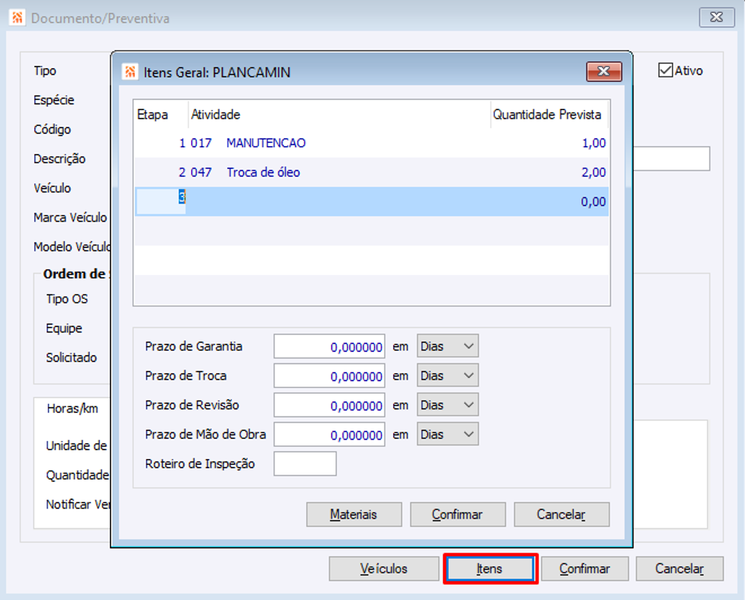
Task: Click Confirmar in the Documento/Preventiva window
Action: coord(585,569)
